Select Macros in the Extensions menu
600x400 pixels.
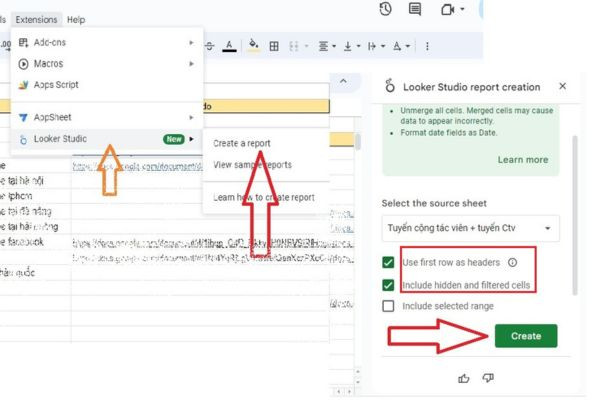(x=107, y=64)
